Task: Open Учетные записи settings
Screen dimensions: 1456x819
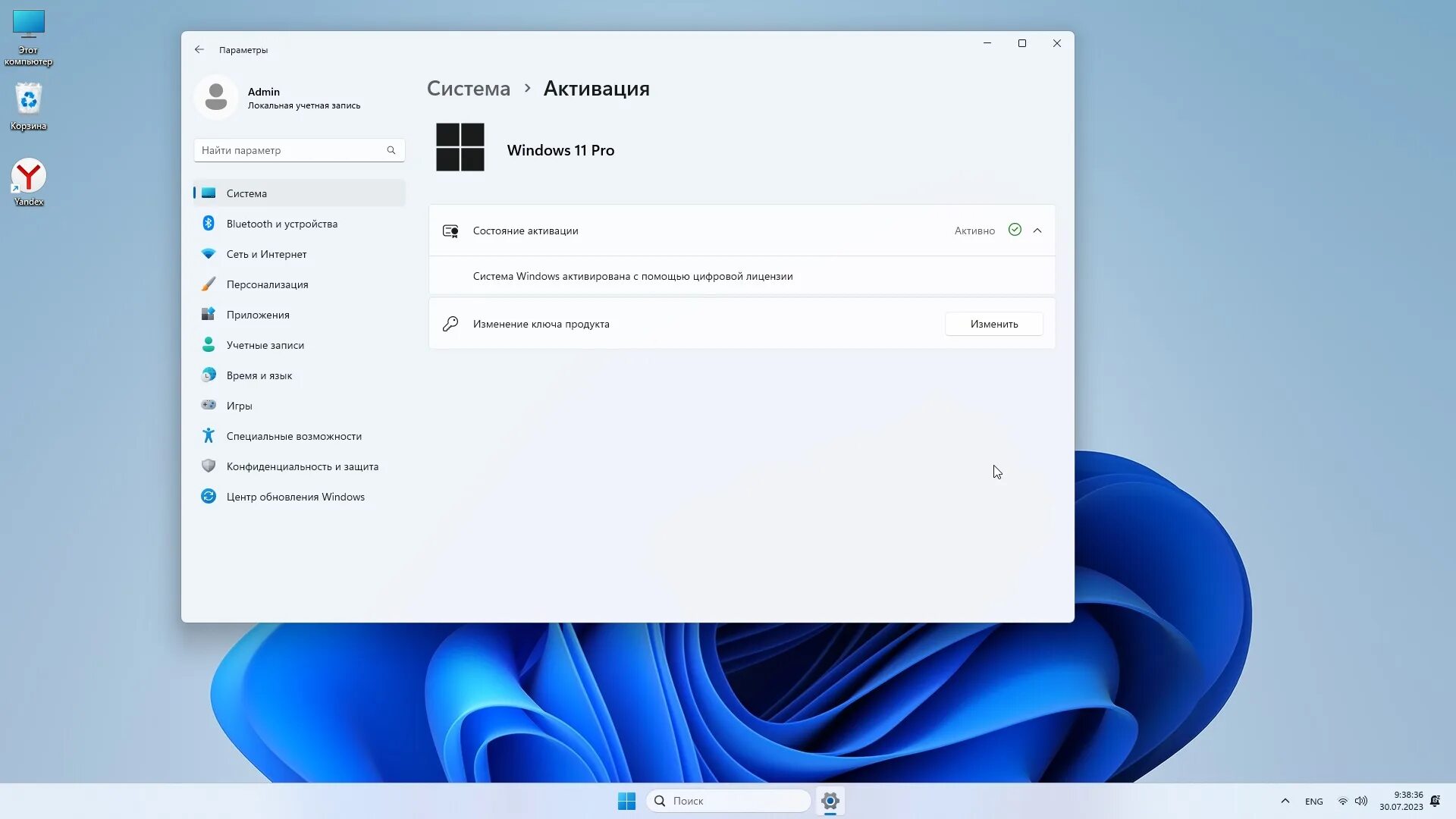Action: [265, 344]
